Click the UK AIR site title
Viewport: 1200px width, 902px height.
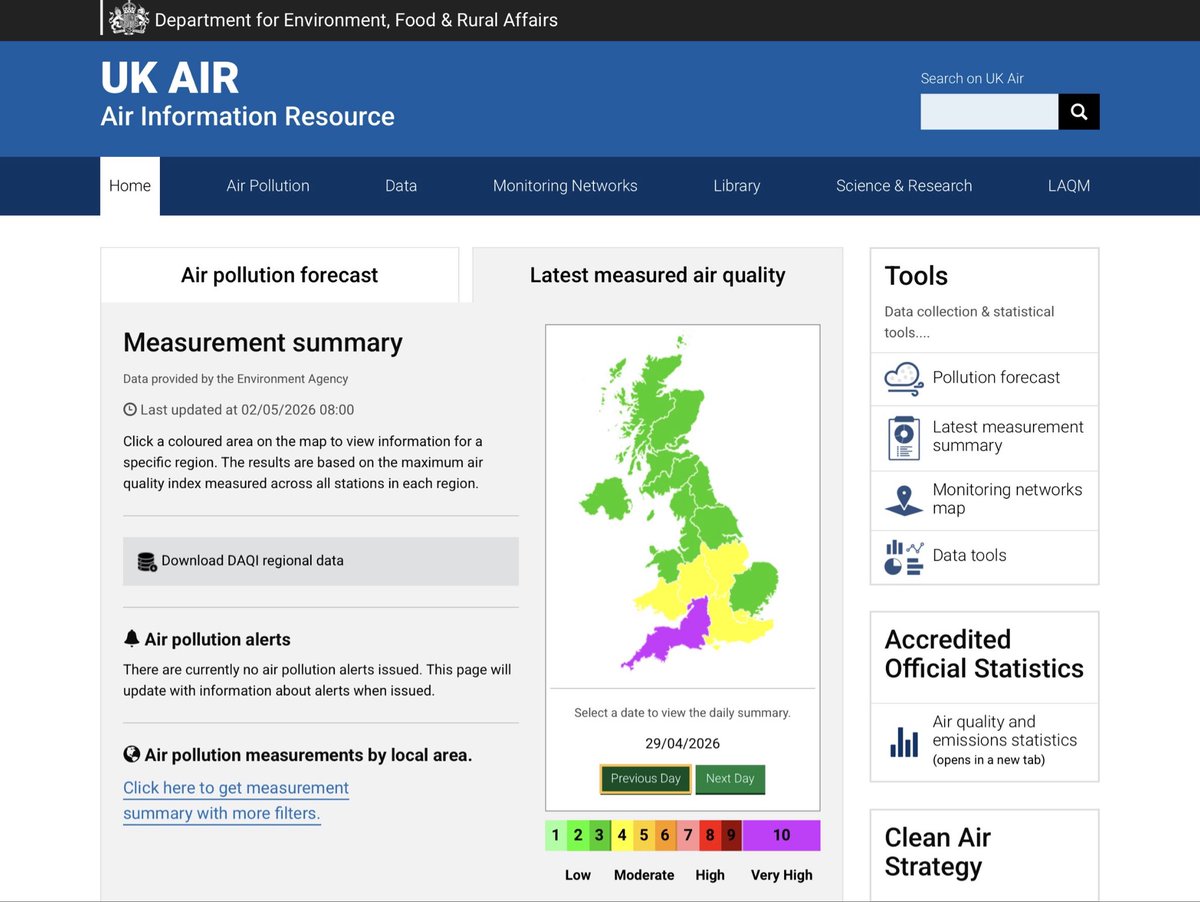click(x=170, y=79)
